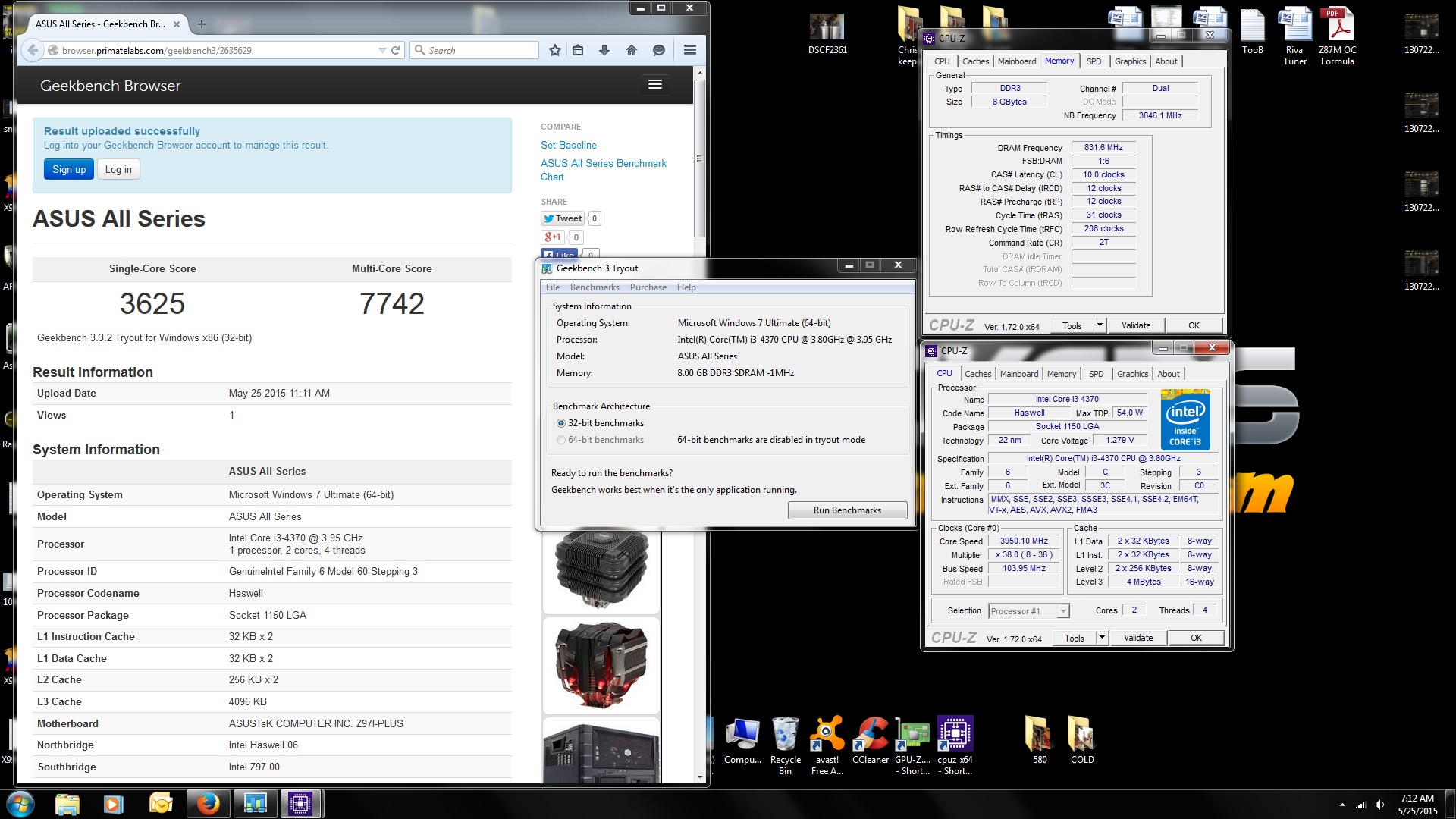Open the avast! Free Antivirus desktop icon

[x=827, y=746]
